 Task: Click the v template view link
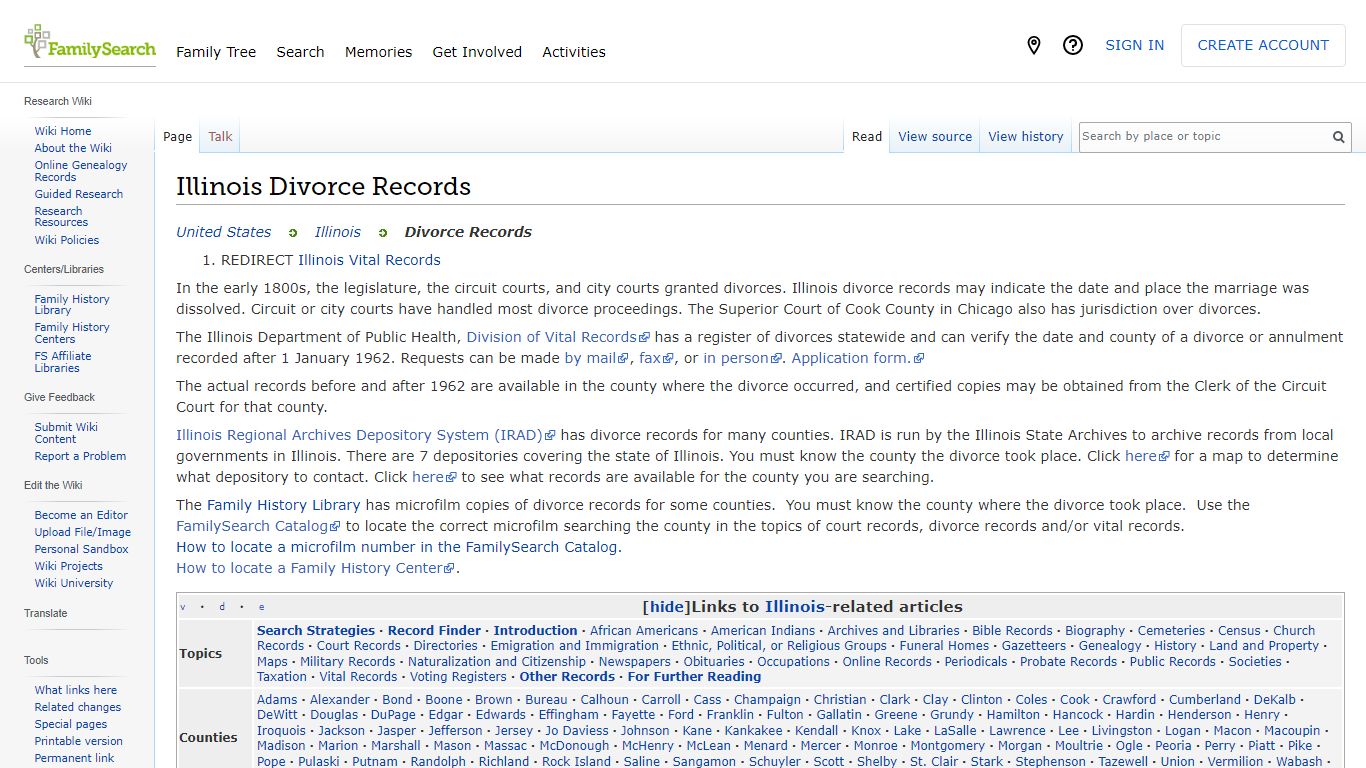(182, 607)
